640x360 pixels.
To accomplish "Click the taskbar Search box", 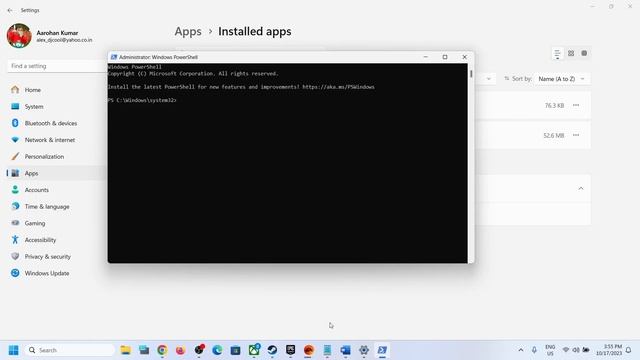I will coord(69,350).
